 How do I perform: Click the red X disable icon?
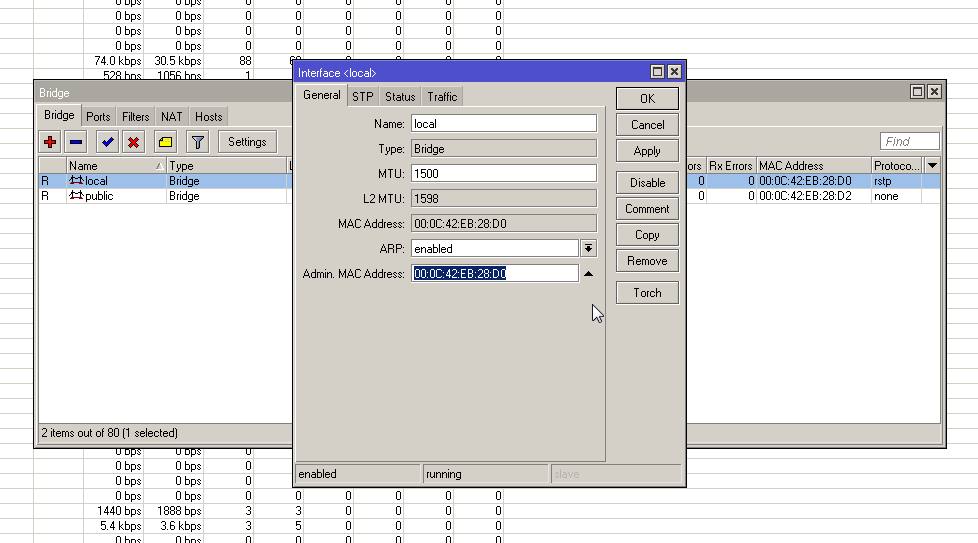click(133, 142)
